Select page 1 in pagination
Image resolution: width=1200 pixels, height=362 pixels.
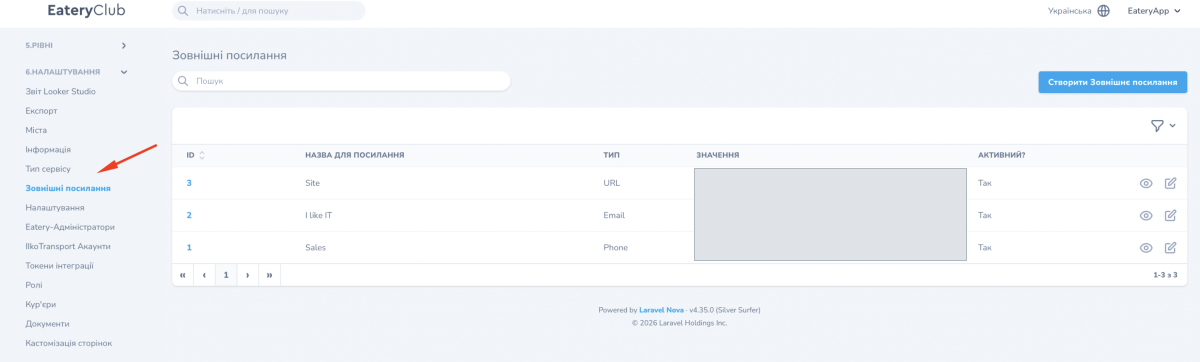point(226,274)
